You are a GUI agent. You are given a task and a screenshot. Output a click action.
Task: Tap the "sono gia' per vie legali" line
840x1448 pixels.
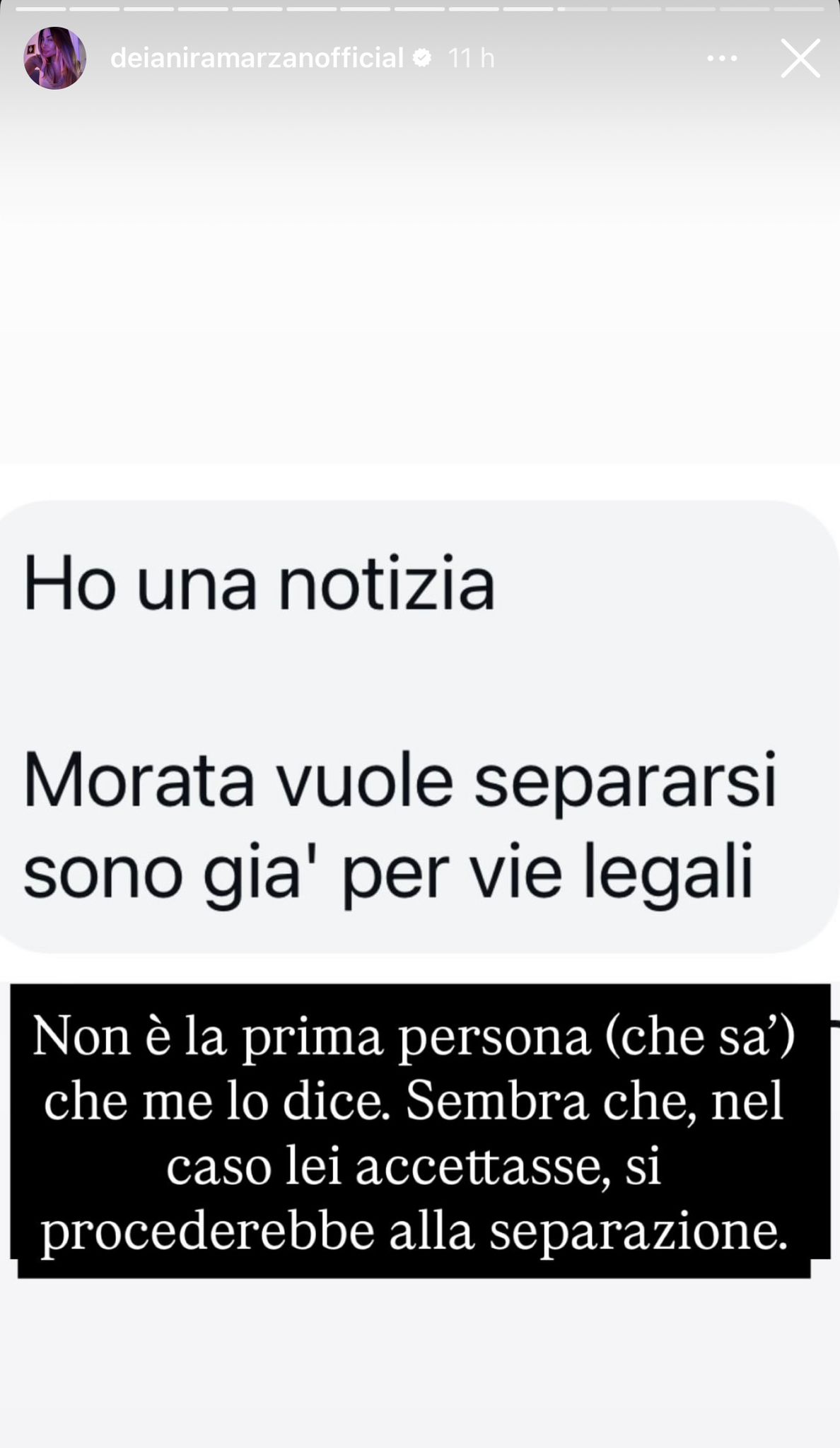tap(388, 874)
